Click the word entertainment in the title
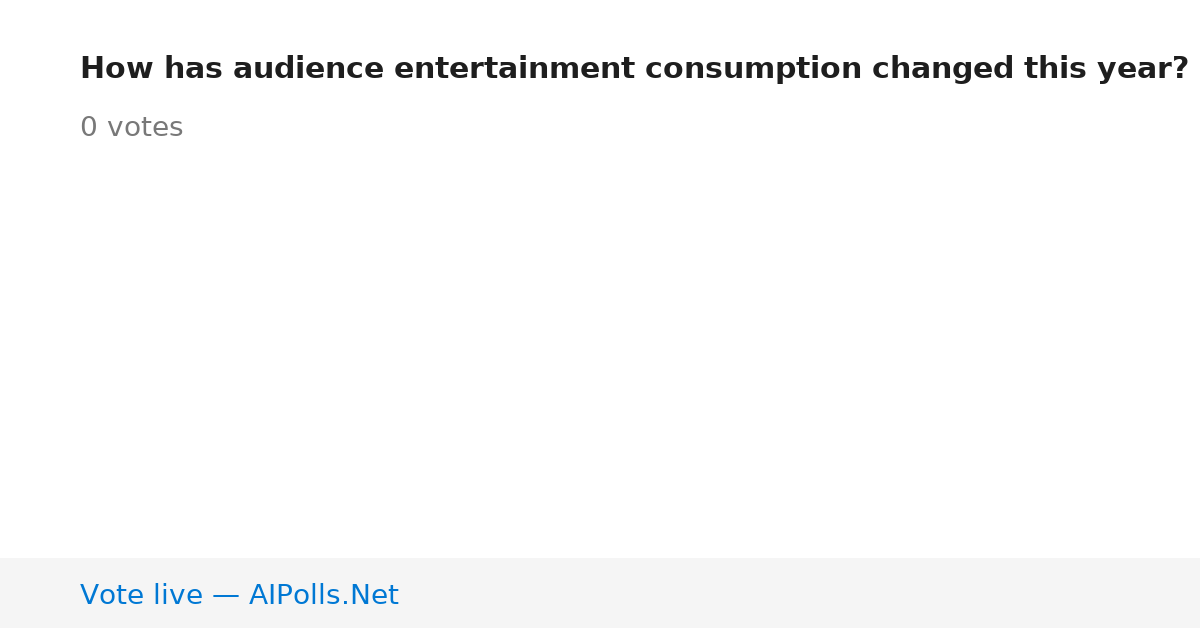The image size is (1200, 628). click(514, 69)
